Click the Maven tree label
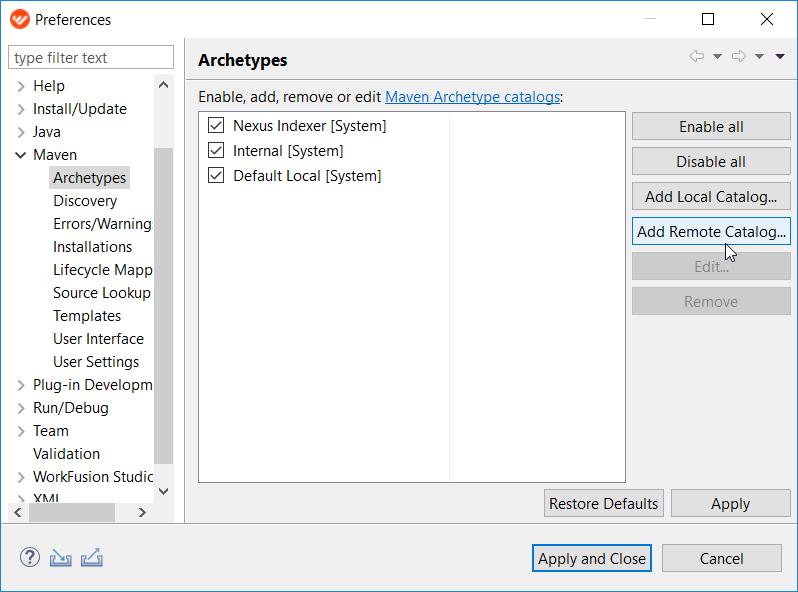The height and width of the screenshot is (592, 798). [x=55, y=155]
